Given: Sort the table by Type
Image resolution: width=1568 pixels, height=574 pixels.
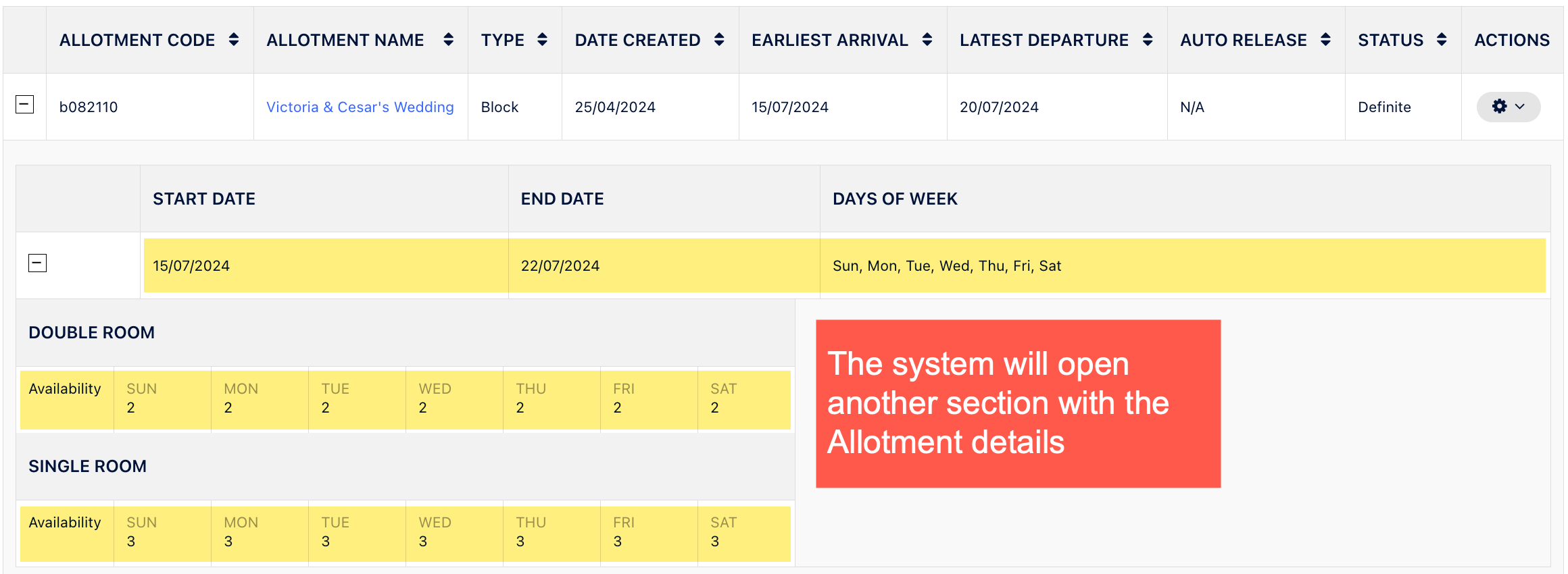Looking at the screenshot, I should tap(542, 40).
